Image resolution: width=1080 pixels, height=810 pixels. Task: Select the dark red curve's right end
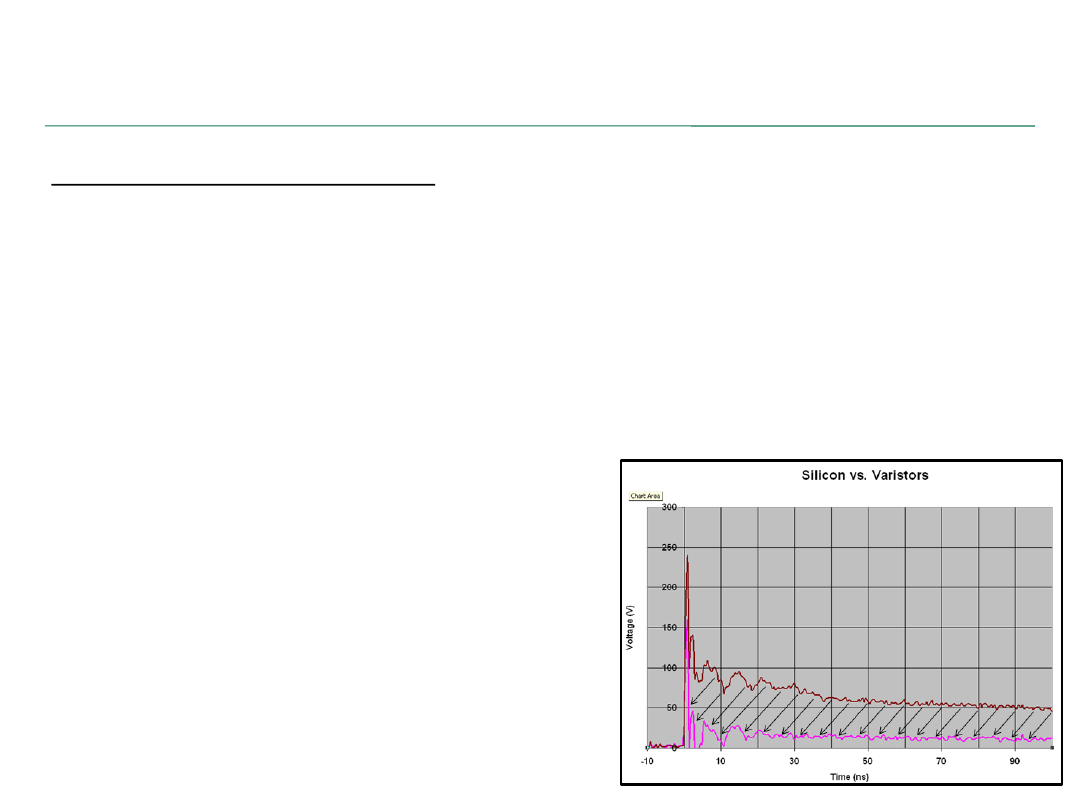[1050, 709]
